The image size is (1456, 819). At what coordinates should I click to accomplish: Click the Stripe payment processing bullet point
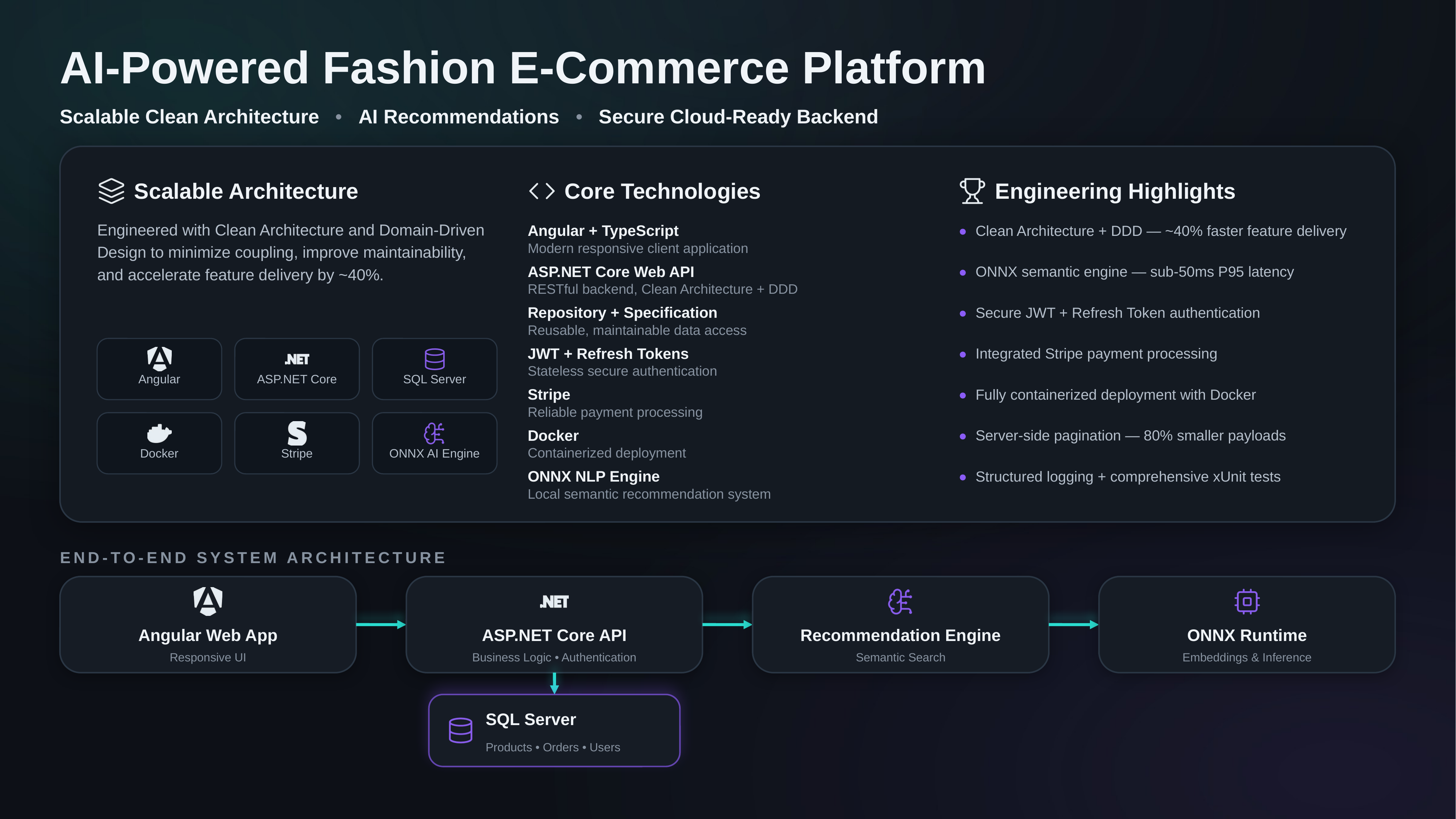pyautogui.click(x=1096, y=354)
